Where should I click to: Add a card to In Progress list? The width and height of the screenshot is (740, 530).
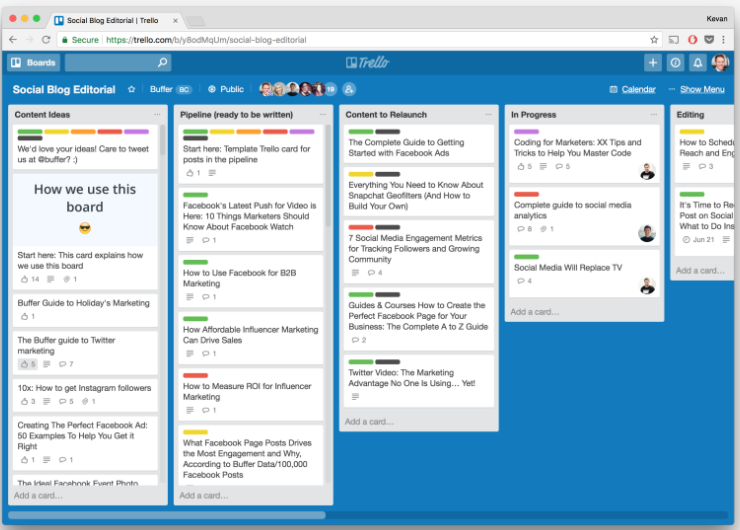tap(535, 311)
